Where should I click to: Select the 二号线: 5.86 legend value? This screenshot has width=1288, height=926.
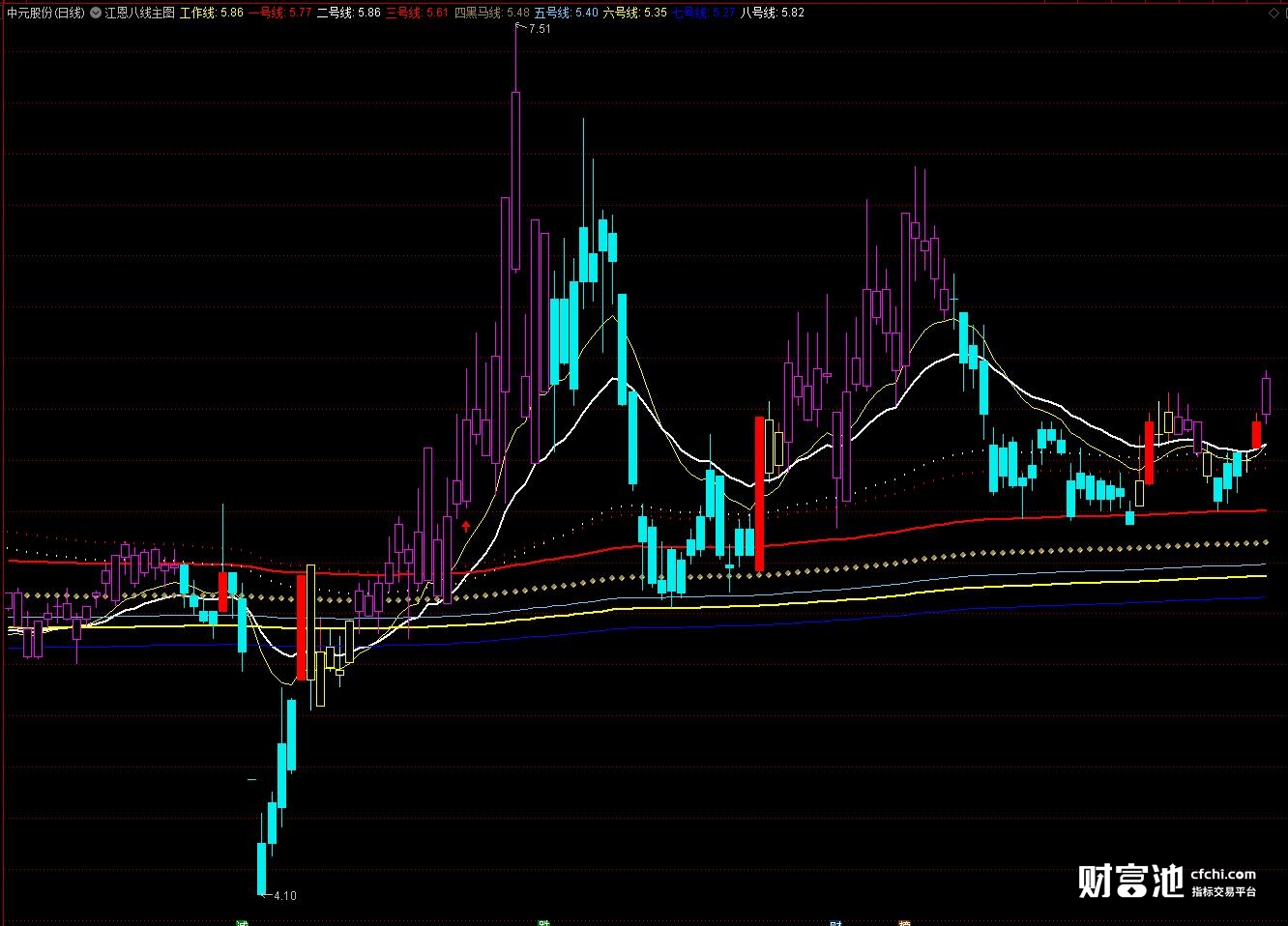(x=349, y=14)
